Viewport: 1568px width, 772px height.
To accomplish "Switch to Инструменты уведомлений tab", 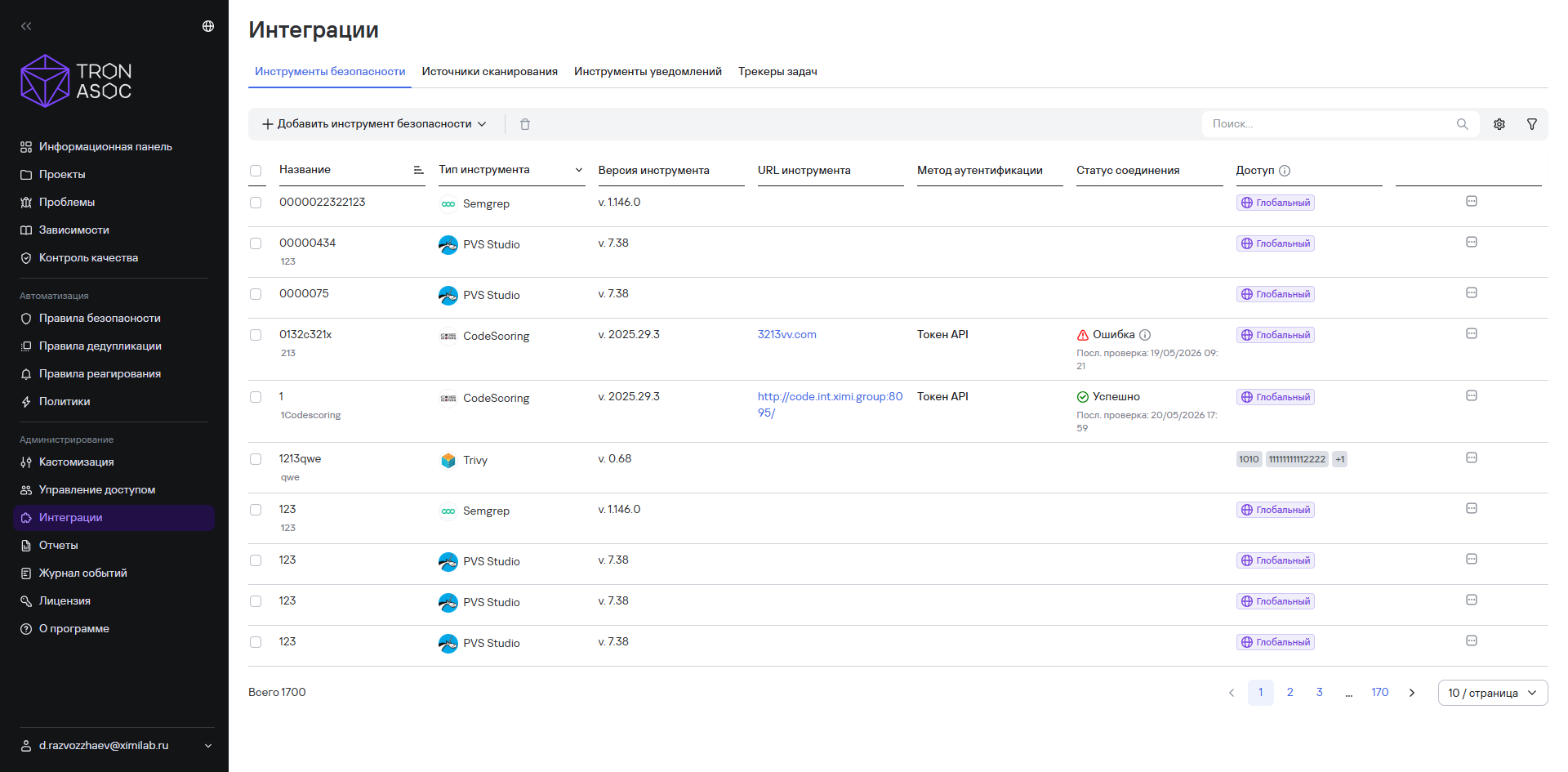I will coord(648,72).
